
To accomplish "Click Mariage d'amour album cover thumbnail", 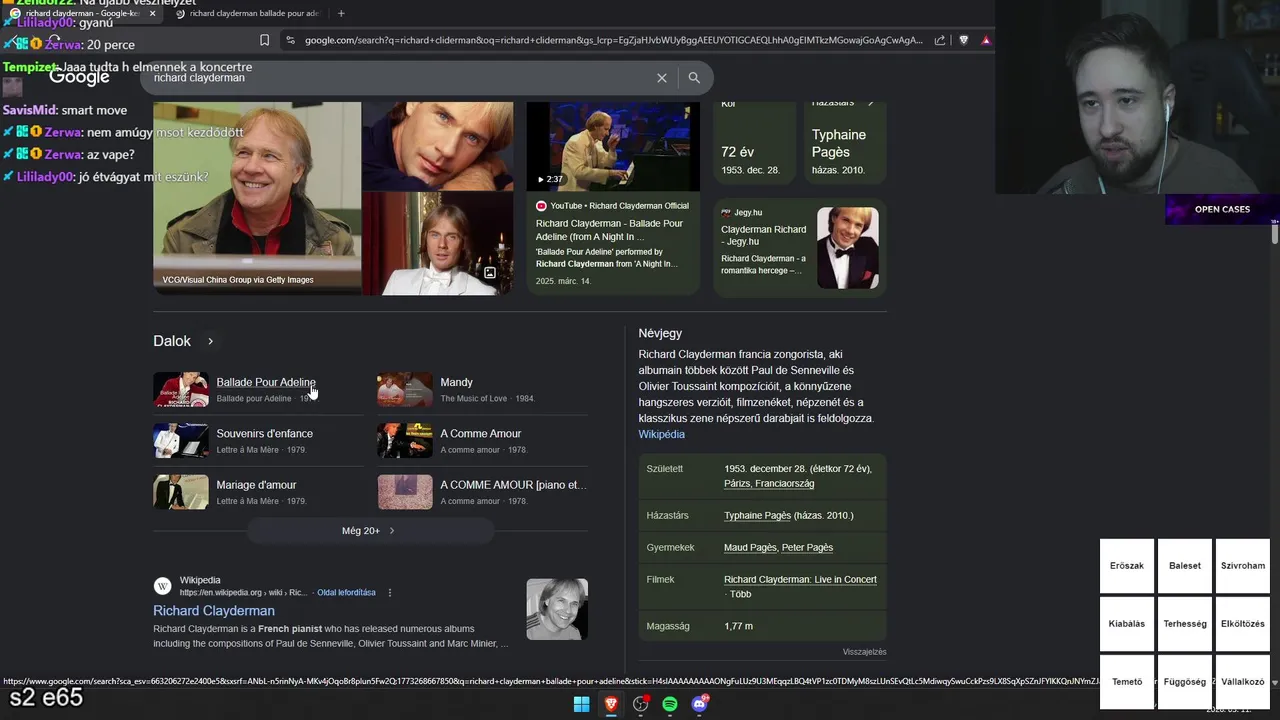I will click(x=181, y=492).
